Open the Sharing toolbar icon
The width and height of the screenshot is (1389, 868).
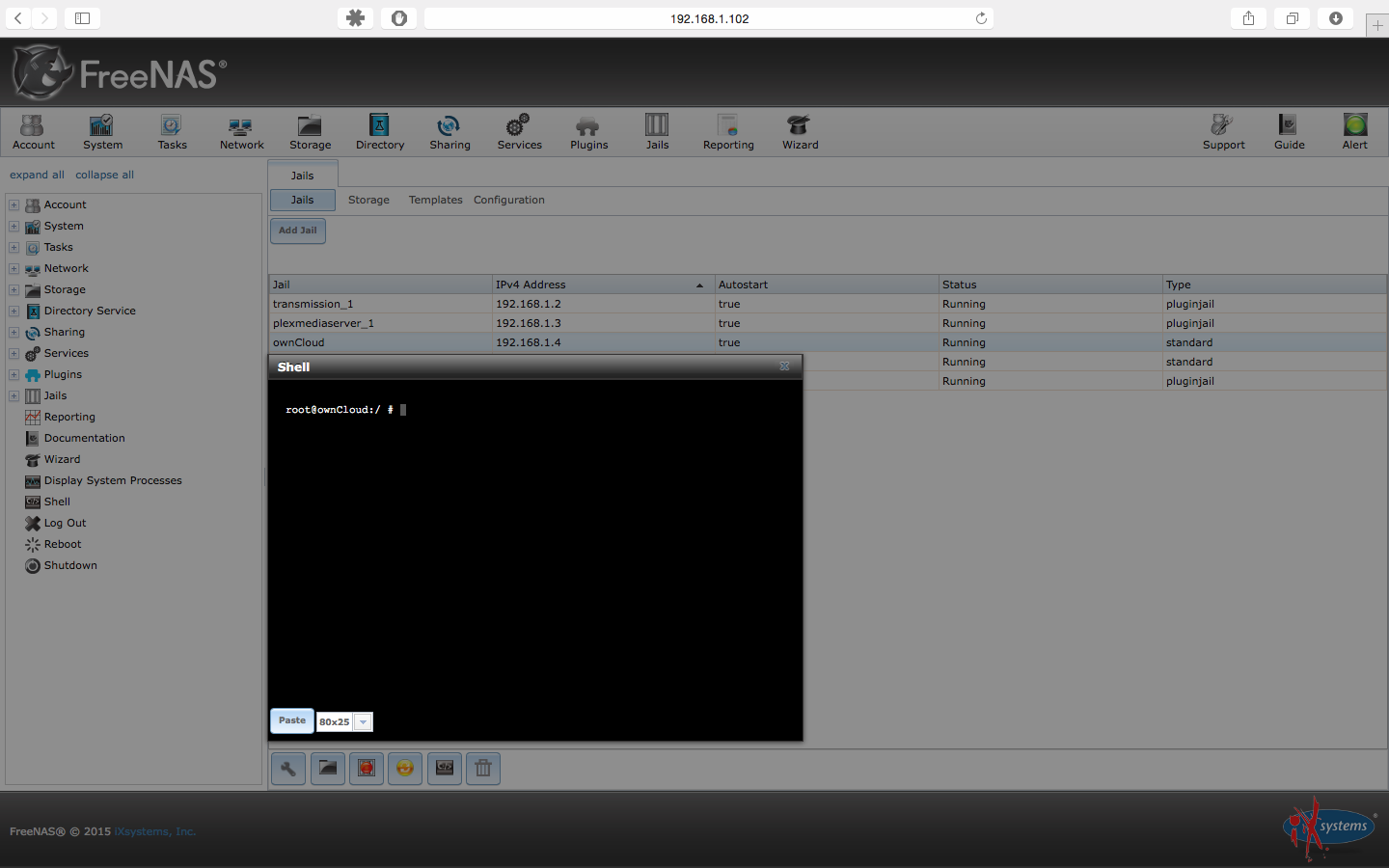449,132
